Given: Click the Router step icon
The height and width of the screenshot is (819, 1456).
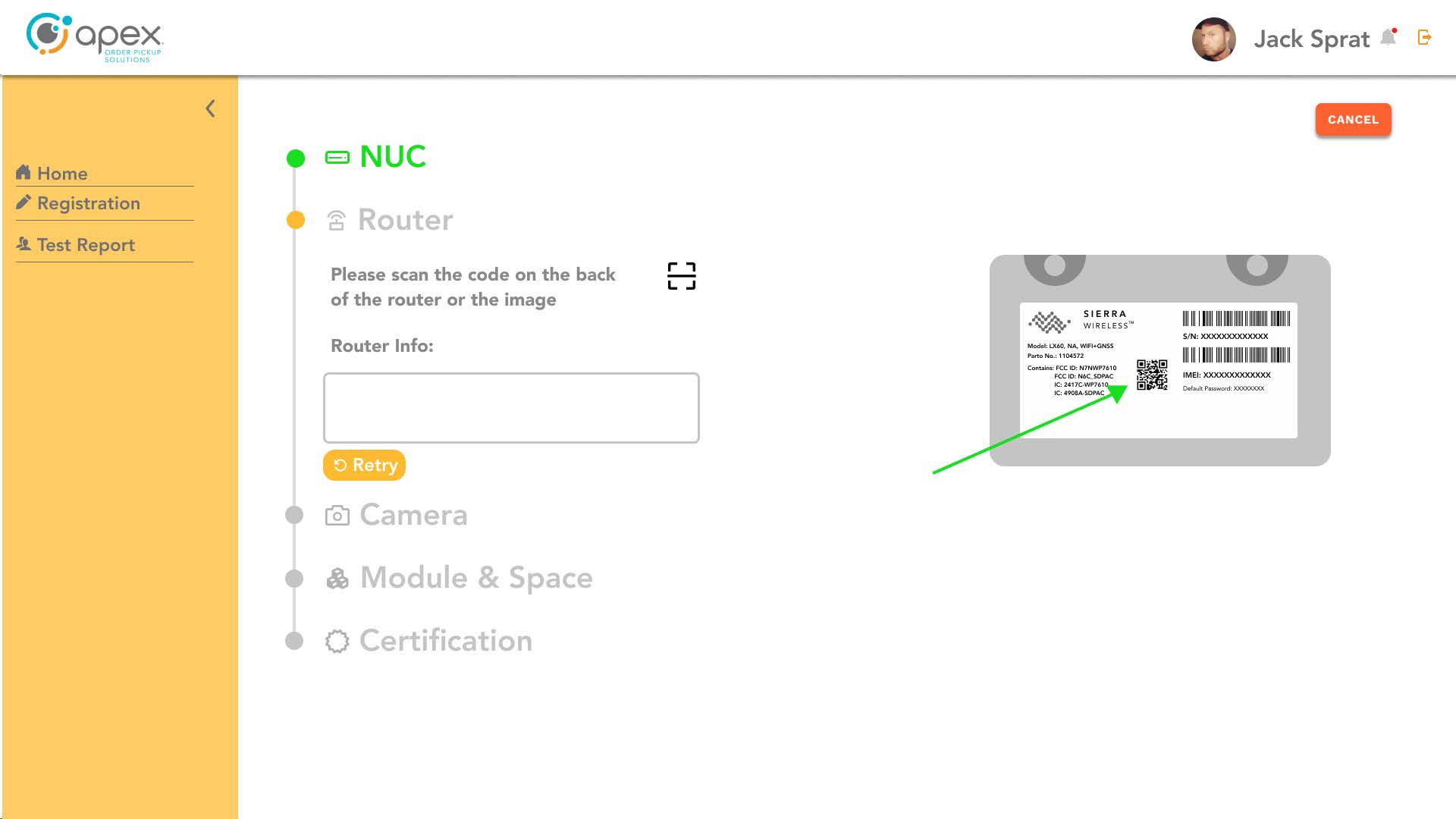Looking at the screenshot, I should (x=336, y=221).
